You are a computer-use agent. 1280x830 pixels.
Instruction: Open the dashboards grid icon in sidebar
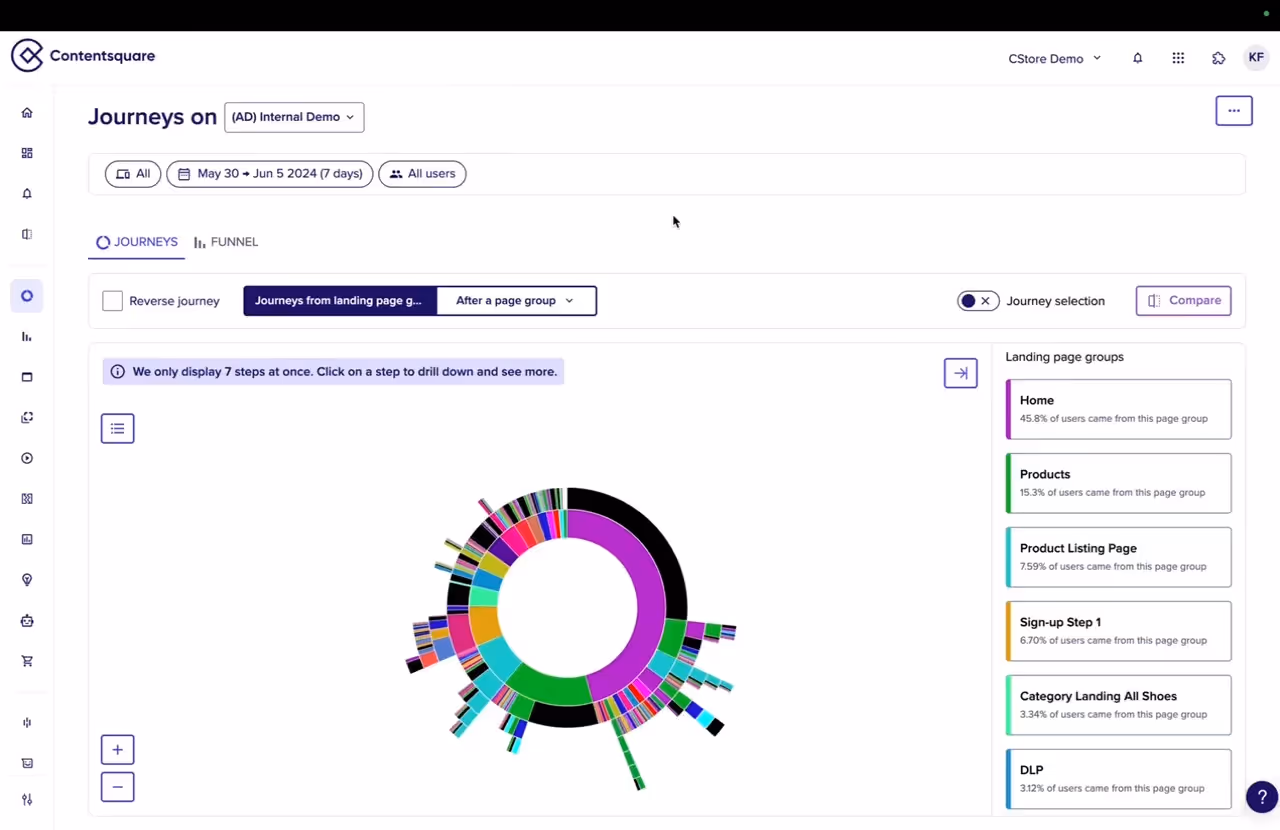pyautogui.click(x=27, y=153)
